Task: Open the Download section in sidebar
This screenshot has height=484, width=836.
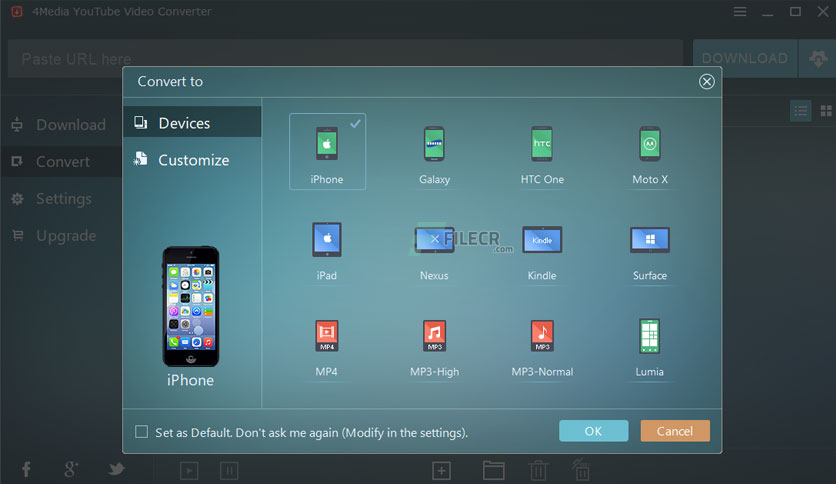Action: coord(61,125)
